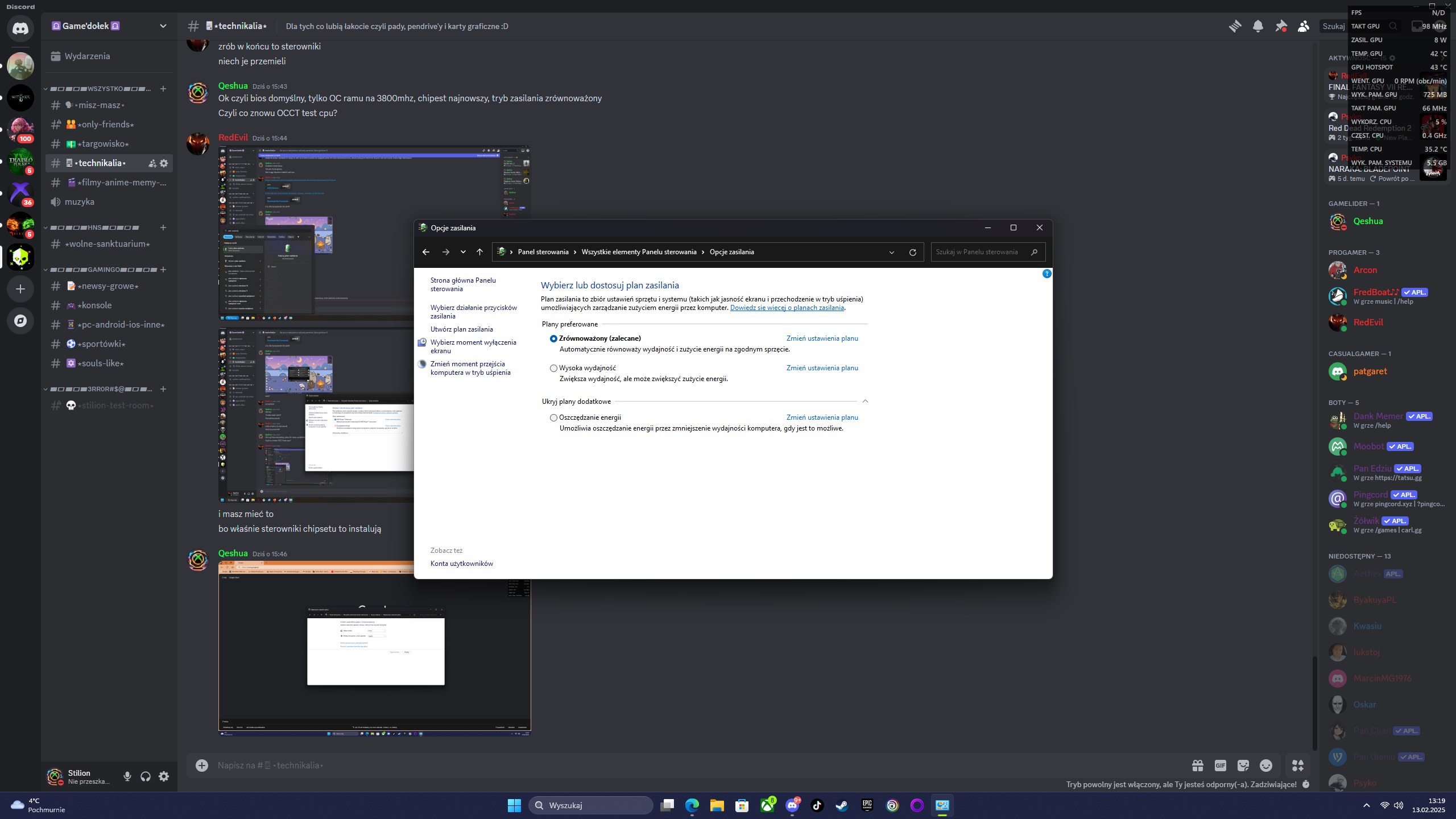
Task: Toggle the member list icon
Action: pos(1303,26)
